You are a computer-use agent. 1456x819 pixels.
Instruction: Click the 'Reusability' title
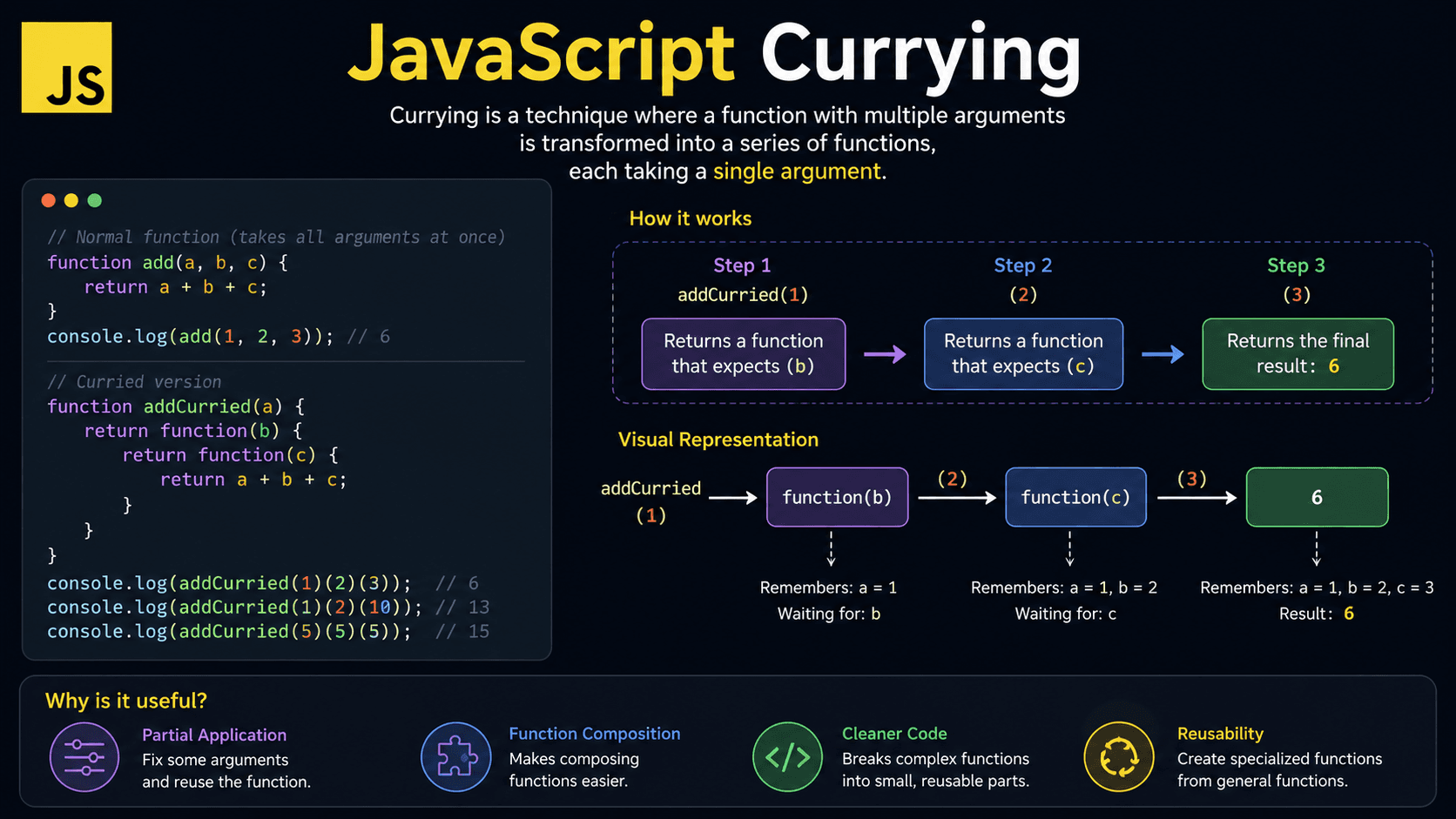[1220, 734]
